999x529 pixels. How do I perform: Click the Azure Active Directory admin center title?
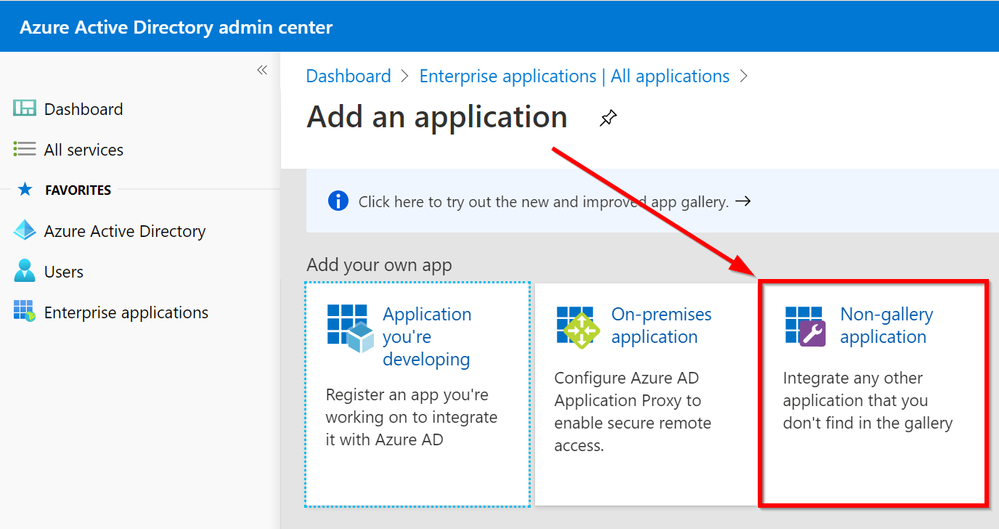(x=176, y=27)
